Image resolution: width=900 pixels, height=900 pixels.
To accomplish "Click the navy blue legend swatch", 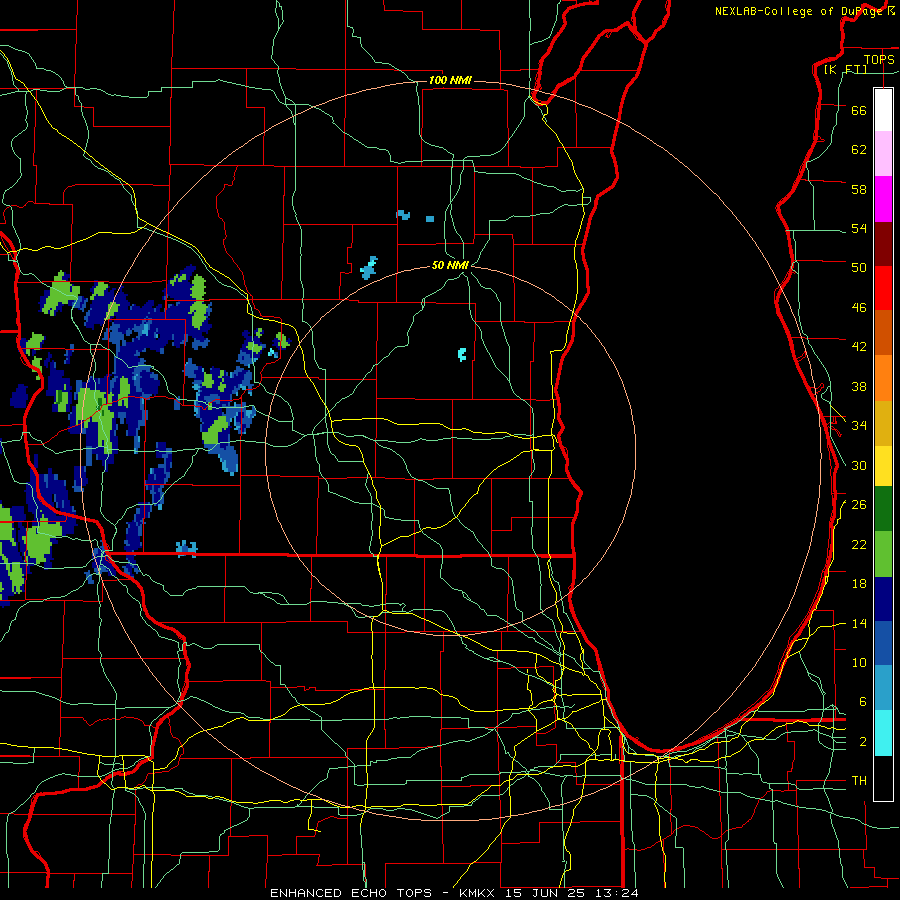I will click(x=883, y=599).
